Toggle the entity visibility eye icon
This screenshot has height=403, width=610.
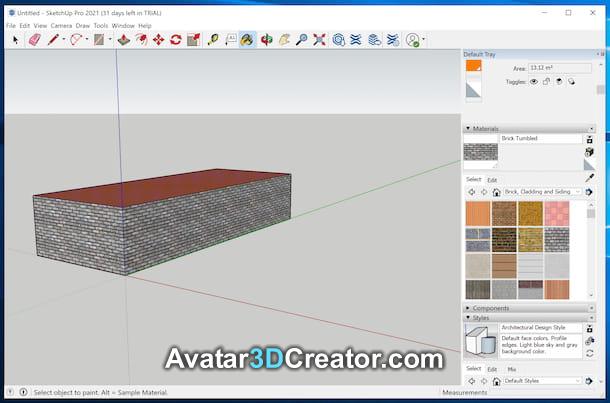point(534,82)
